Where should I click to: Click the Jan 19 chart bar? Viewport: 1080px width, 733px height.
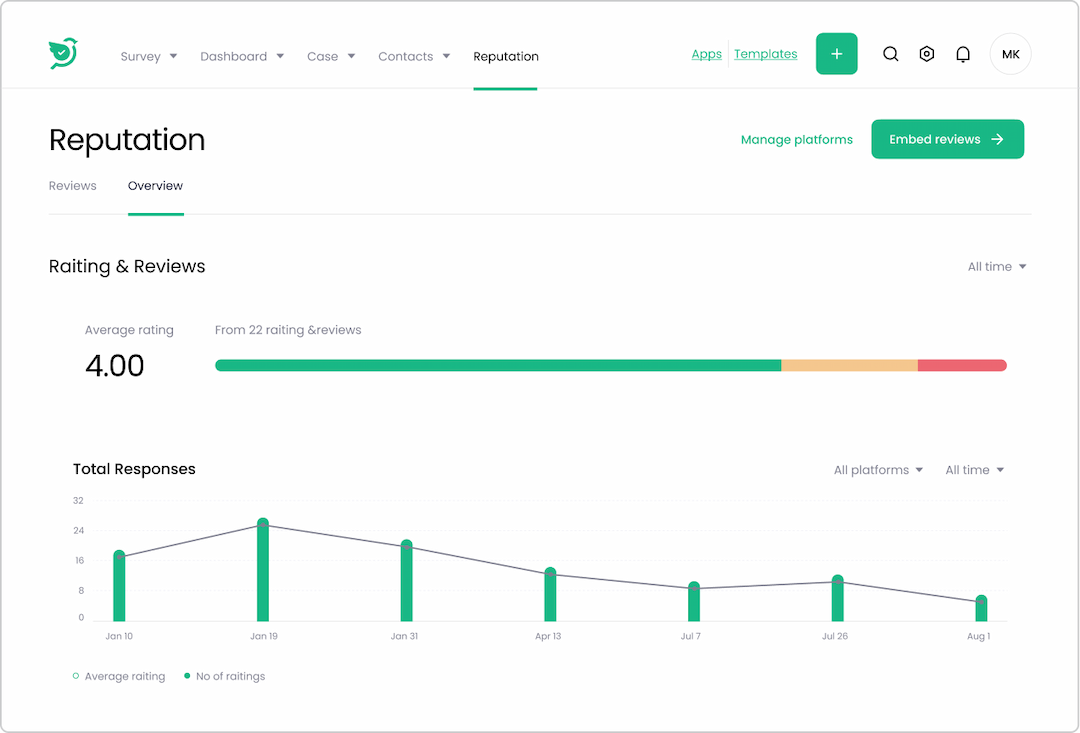click(263, 571)
